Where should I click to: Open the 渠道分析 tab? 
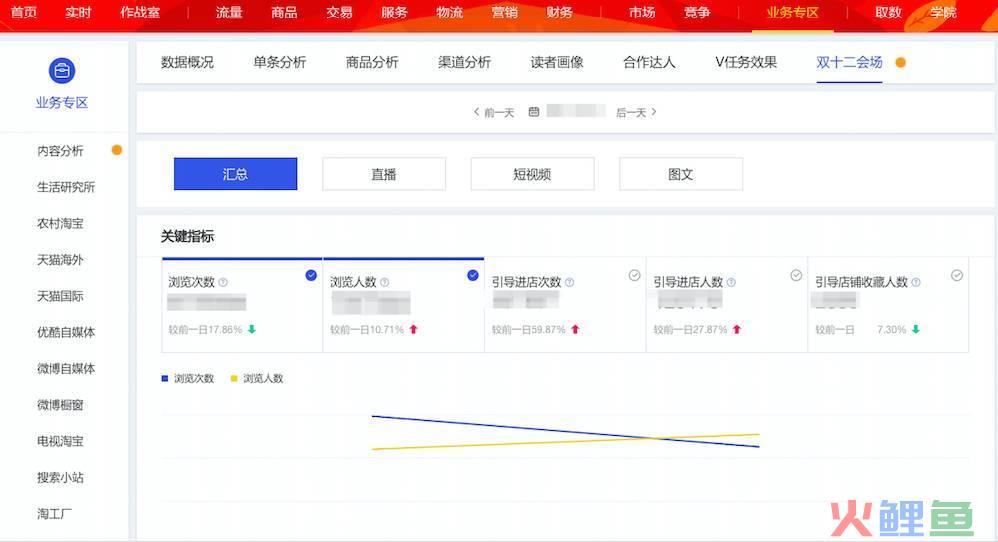pos(465,62)
